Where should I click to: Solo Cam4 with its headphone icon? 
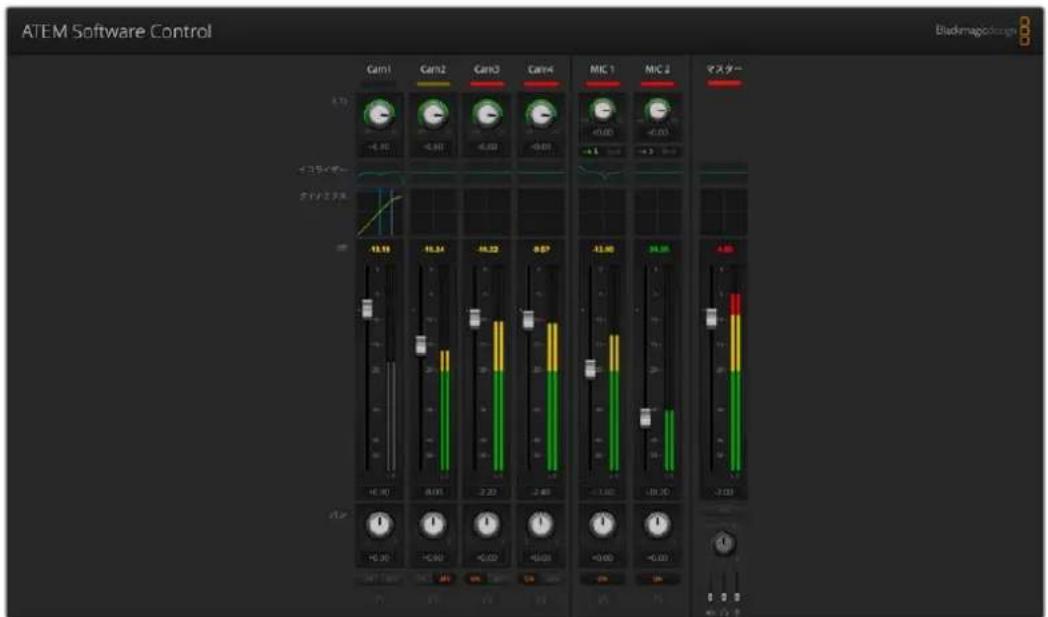(x=541, y=600)
